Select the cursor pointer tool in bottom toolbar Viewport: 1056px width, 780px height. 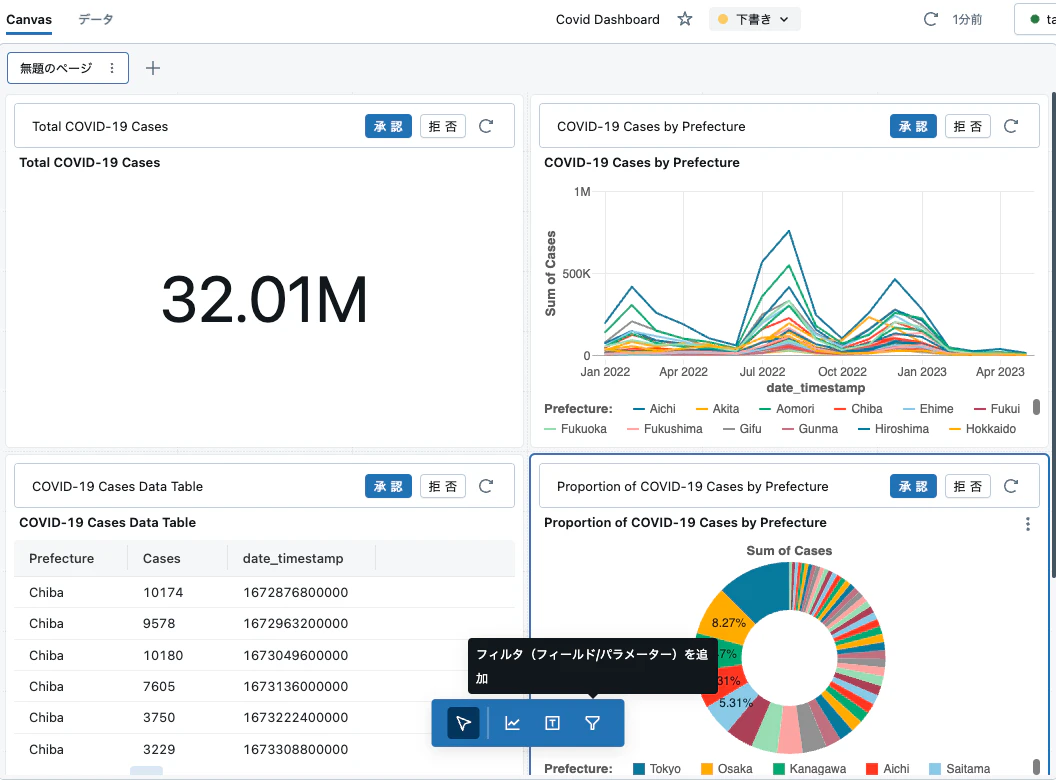(463, 723)
